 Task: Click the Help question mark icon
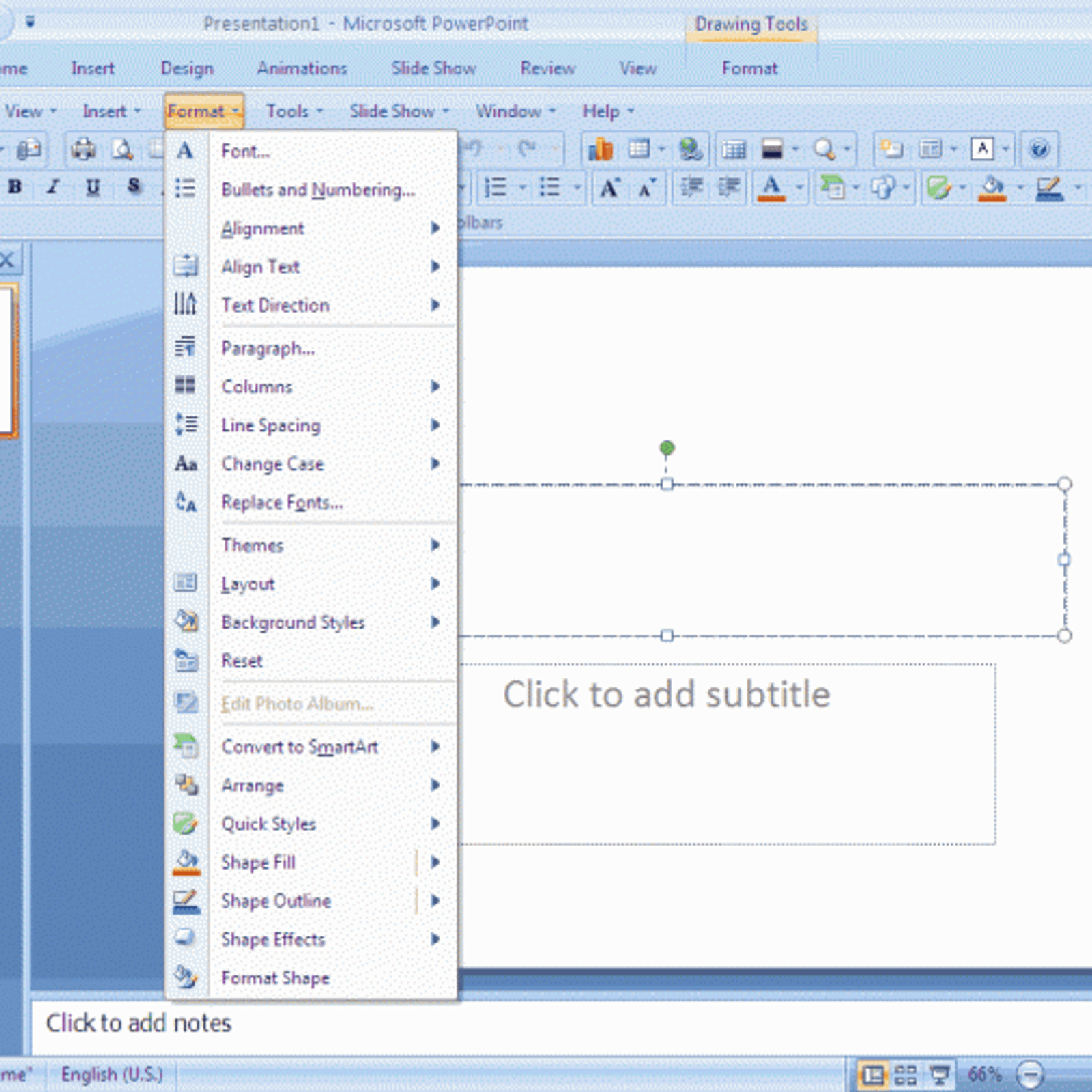1040,149
